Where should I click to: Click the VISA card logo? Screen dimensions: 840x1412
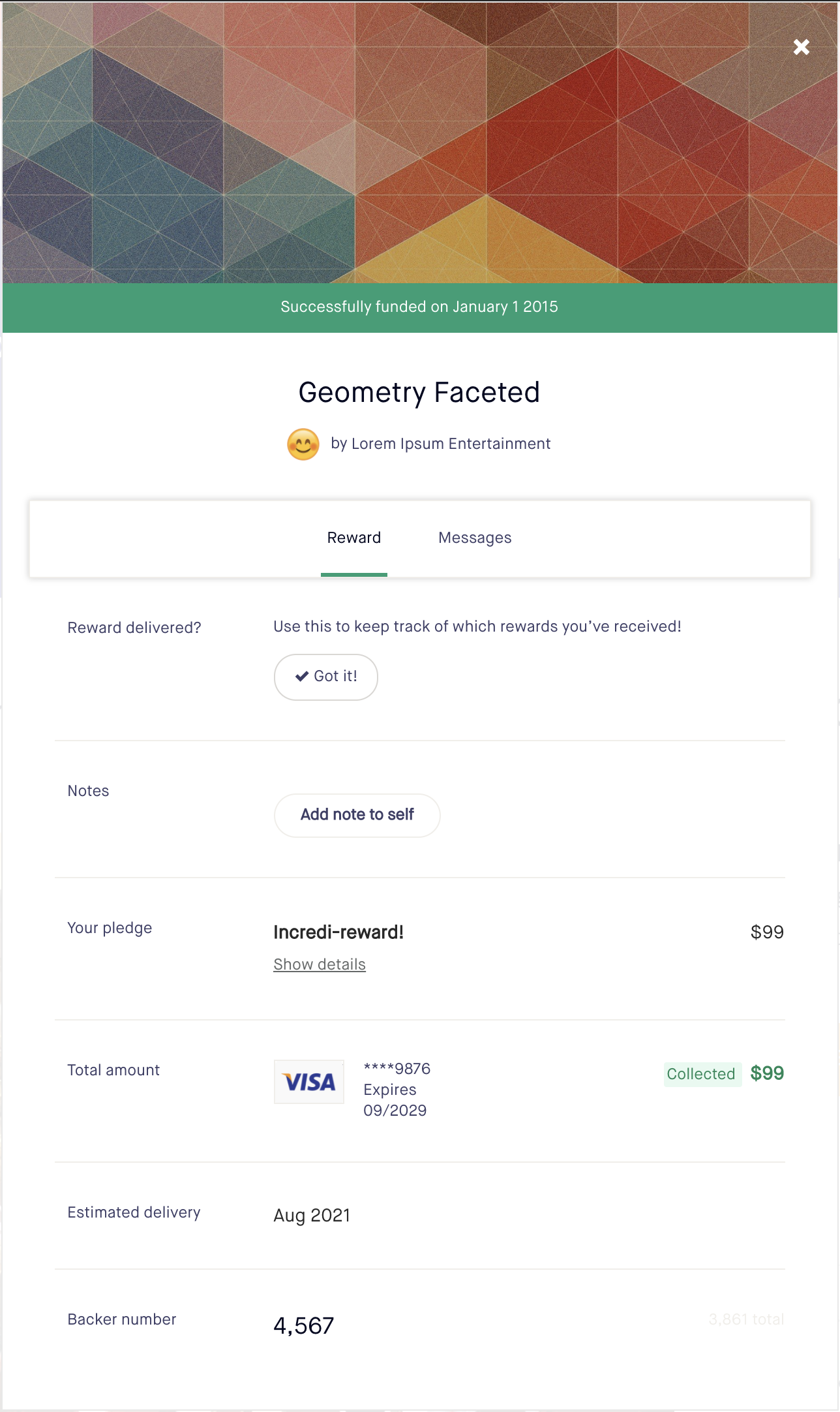pyautogui.click(x=309, y=1082)
